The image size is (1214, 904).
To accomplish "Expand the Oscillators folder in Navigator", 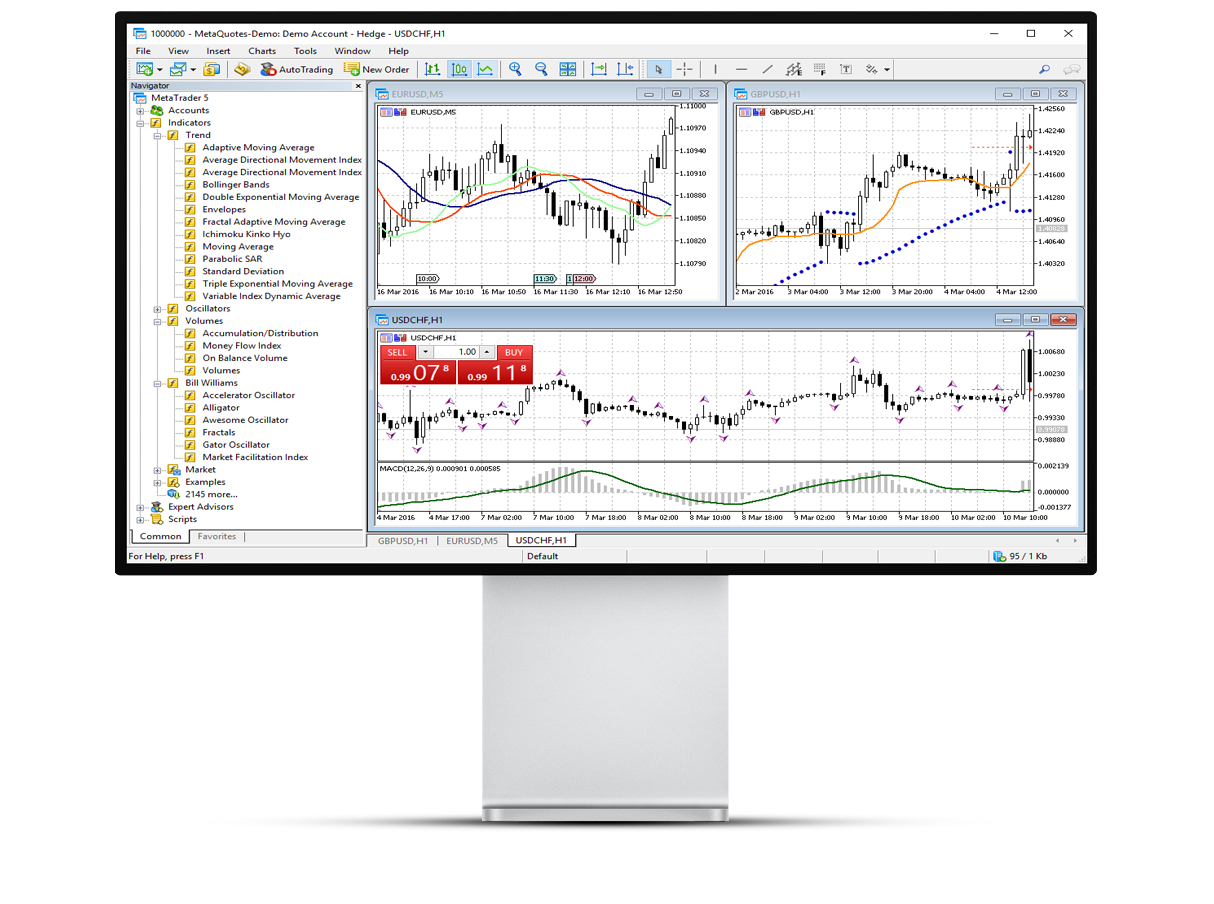I will pyautogui.click(x=157, y=309).
